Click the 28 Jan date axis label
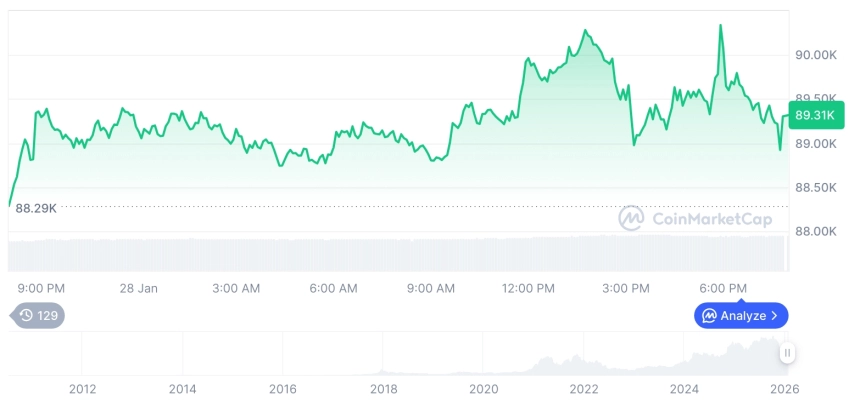Image resolution: width=860 pixels, height=401 pixels. pos(139,288)
